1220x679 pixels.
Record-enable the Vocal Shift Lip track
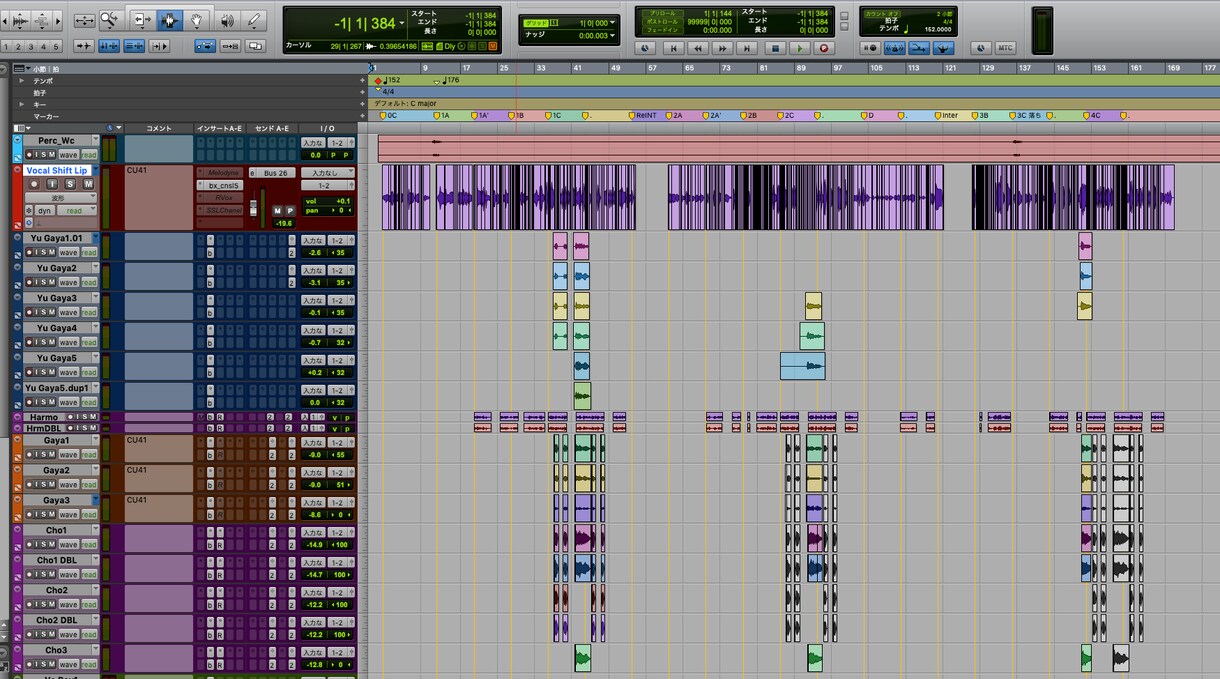click(34, 184)
